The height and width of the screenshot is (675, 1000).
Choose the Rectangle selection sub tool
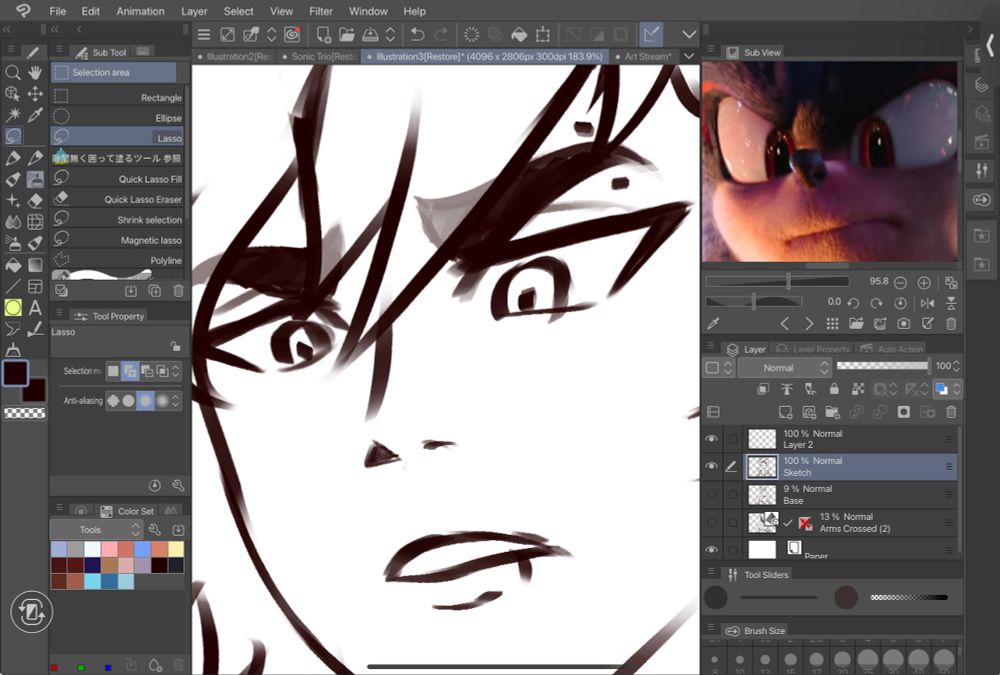coord(117,97)
